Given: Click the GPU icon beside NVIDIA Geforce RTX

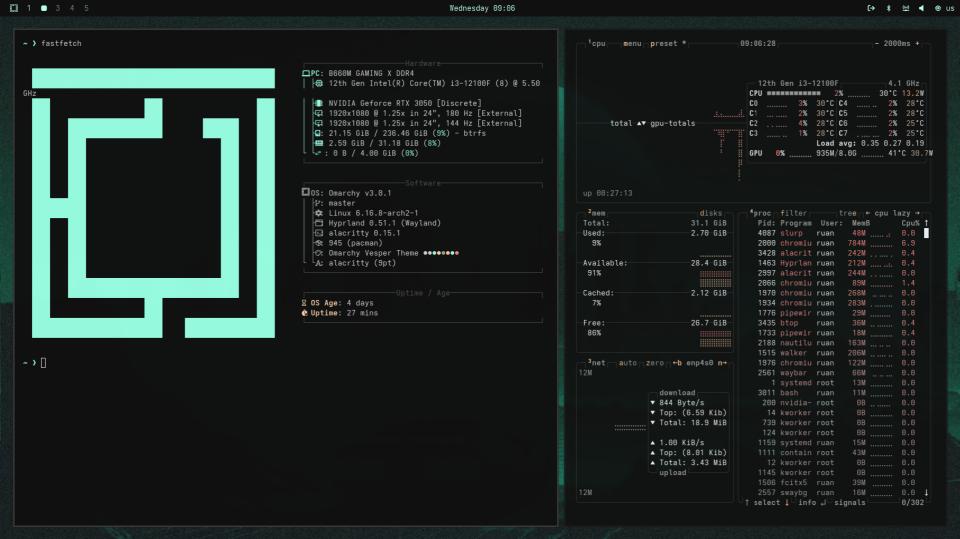Looking at the screenshot, I should click(x=318, y=103).
